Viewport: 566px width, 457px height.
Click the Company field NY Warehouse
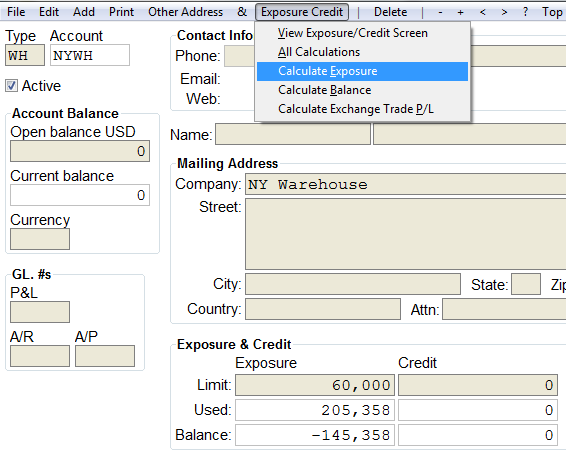[x=406, y=184]
